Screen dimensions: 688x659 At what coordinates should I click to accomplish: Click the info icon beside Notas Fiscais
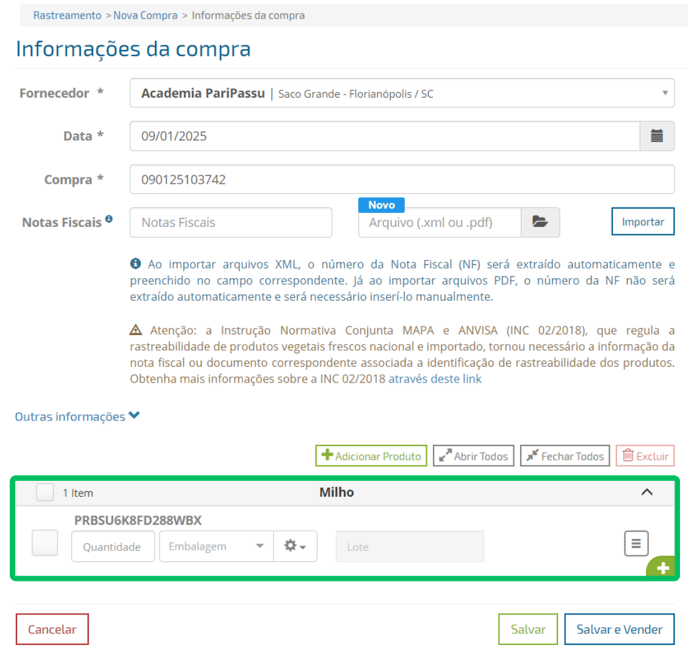pos(109,219)
